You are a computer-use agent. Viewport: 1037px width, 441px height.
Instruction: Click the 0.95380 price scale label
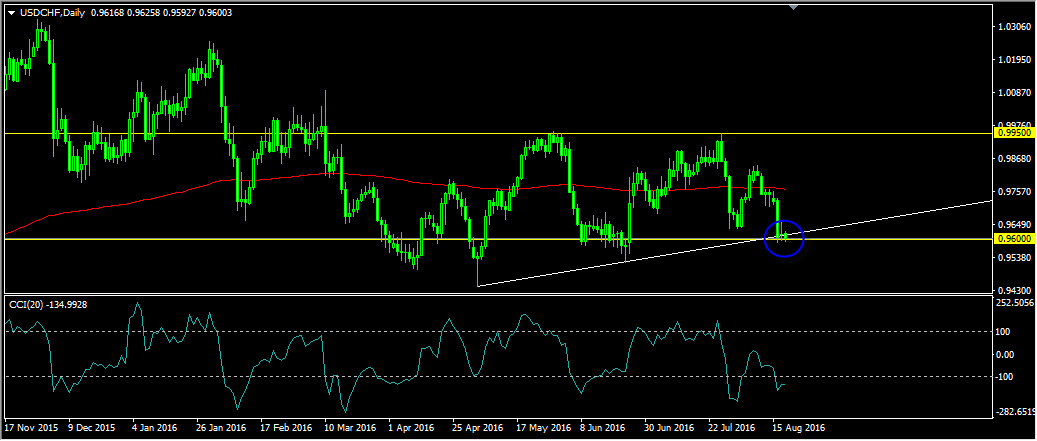(x=1017, y=257)
